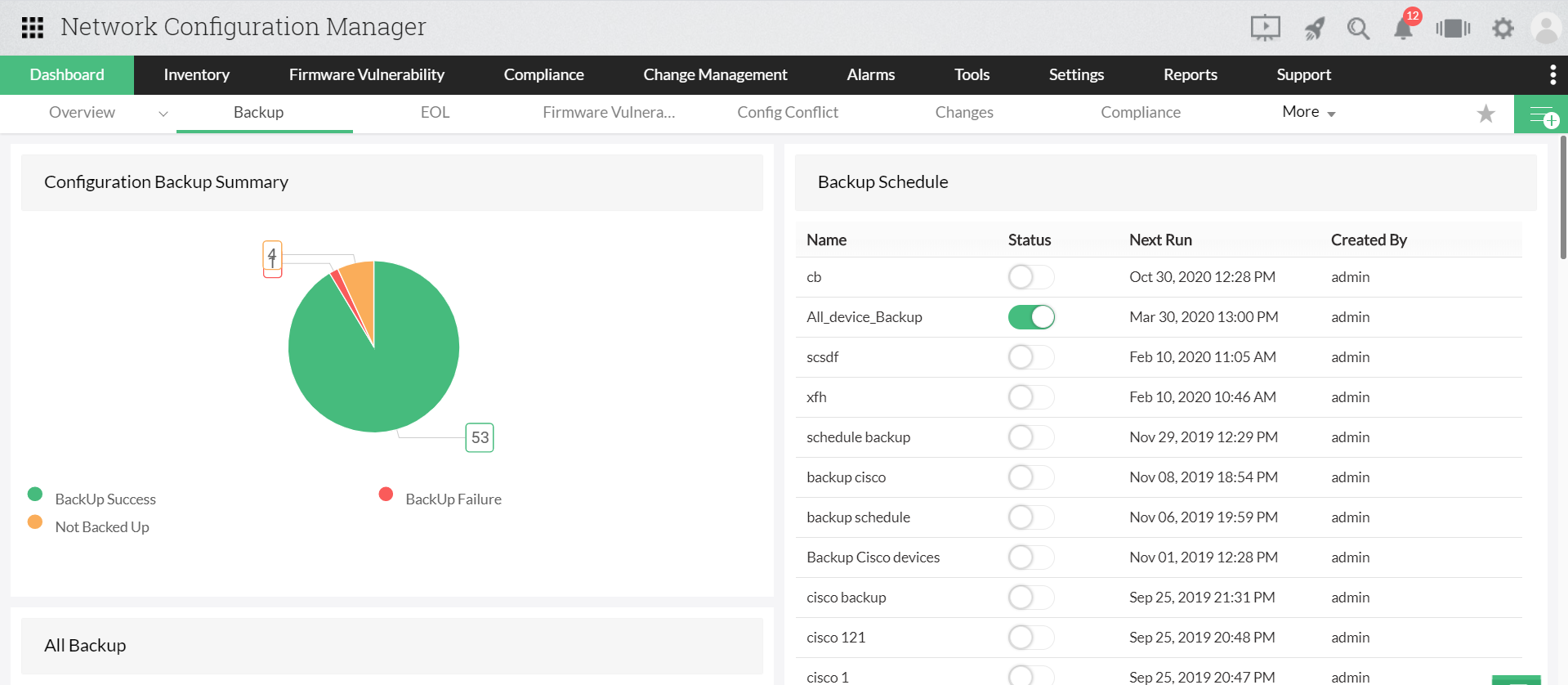The height and width of the screenshot is (685, 1568).
Task: Switch to the EOL sub-tab
Action: point(435,113)
